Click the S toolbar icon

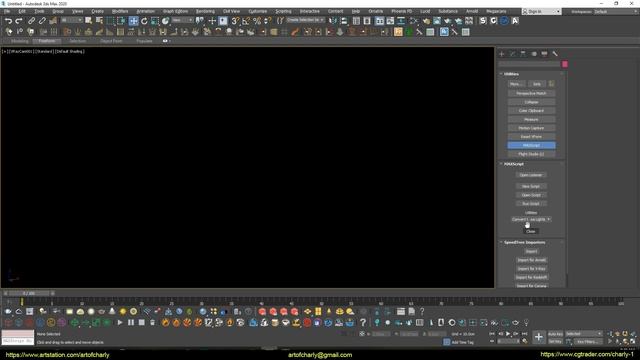(483, 21)
